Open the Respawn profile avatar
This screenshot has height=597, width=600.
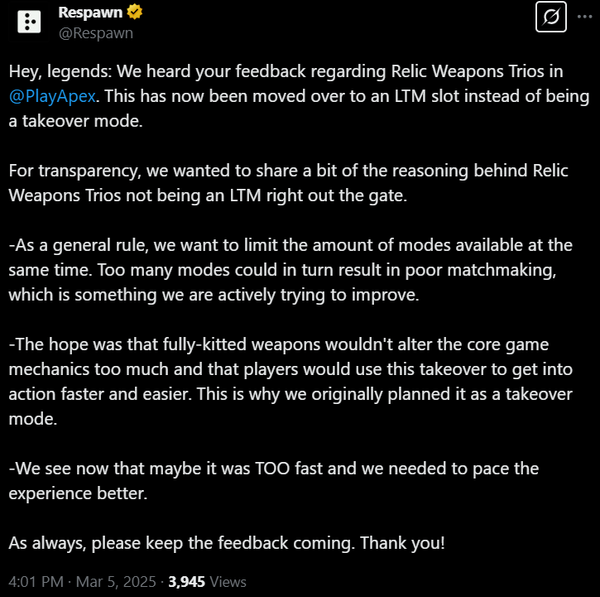point(29,22)
